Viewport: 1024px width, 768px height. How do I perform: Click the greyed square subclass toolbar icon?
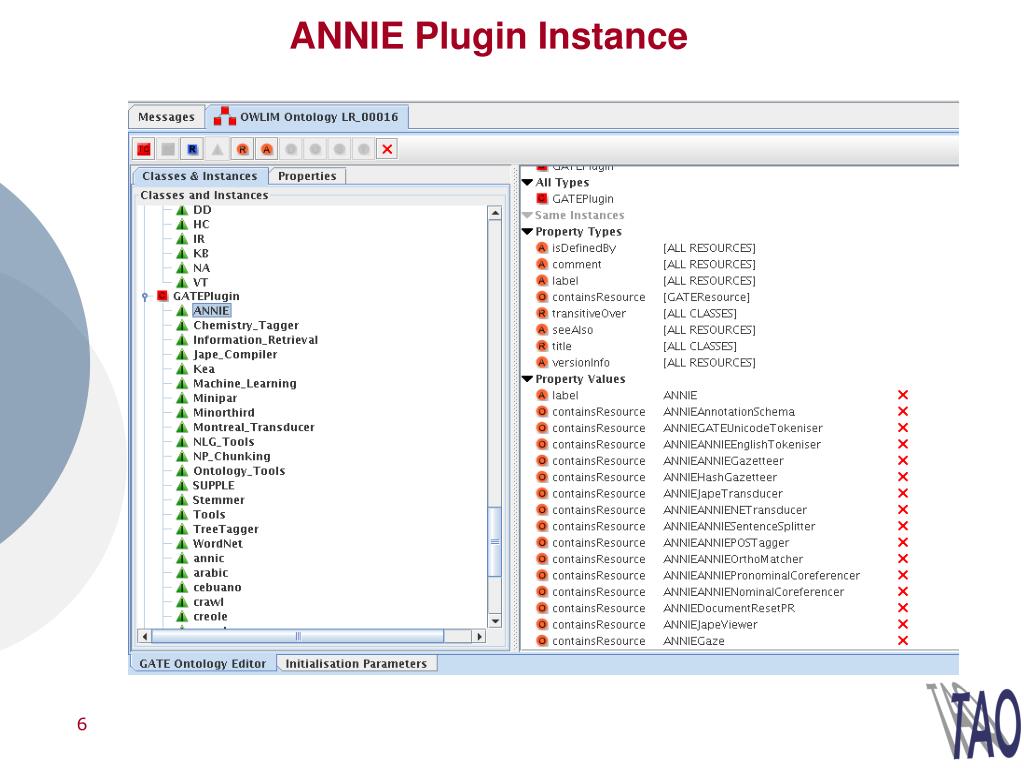(x=168, y=150)
